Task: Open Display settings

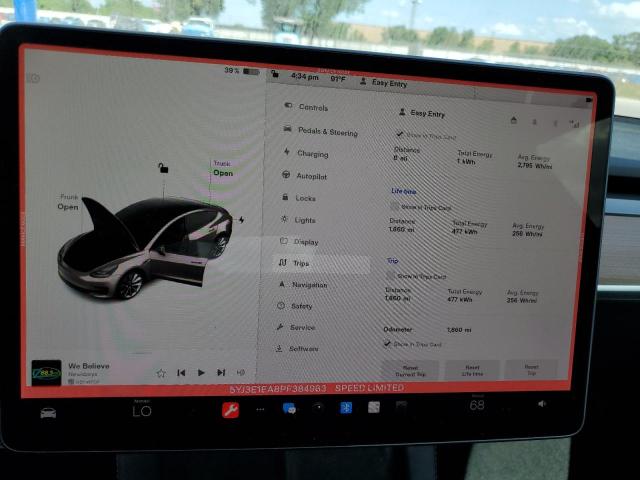Action: point(299,242)
